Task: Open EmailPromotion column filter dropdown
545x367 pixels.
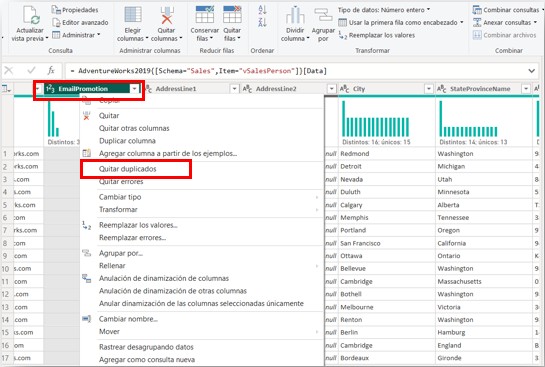Action: [x=134, y=89]
